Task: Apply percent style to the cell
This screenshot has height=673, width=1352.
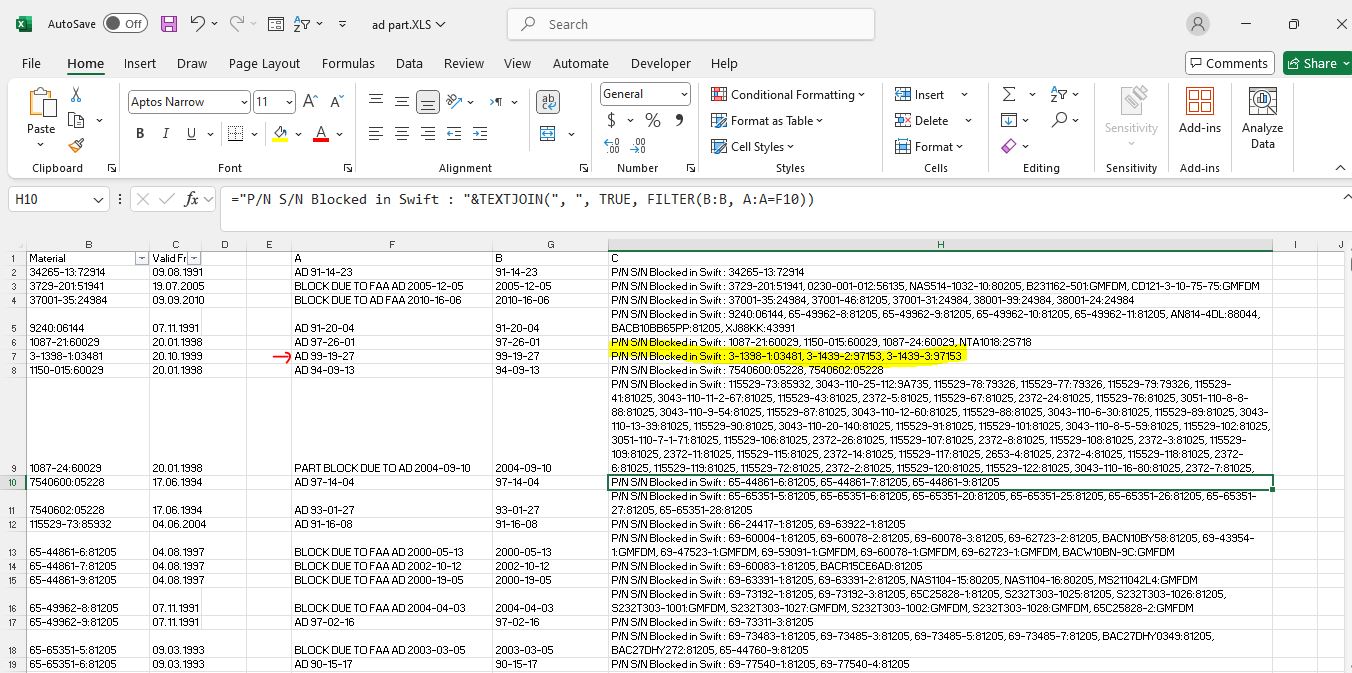Action: pyautogui.click(x=653, y=120)
